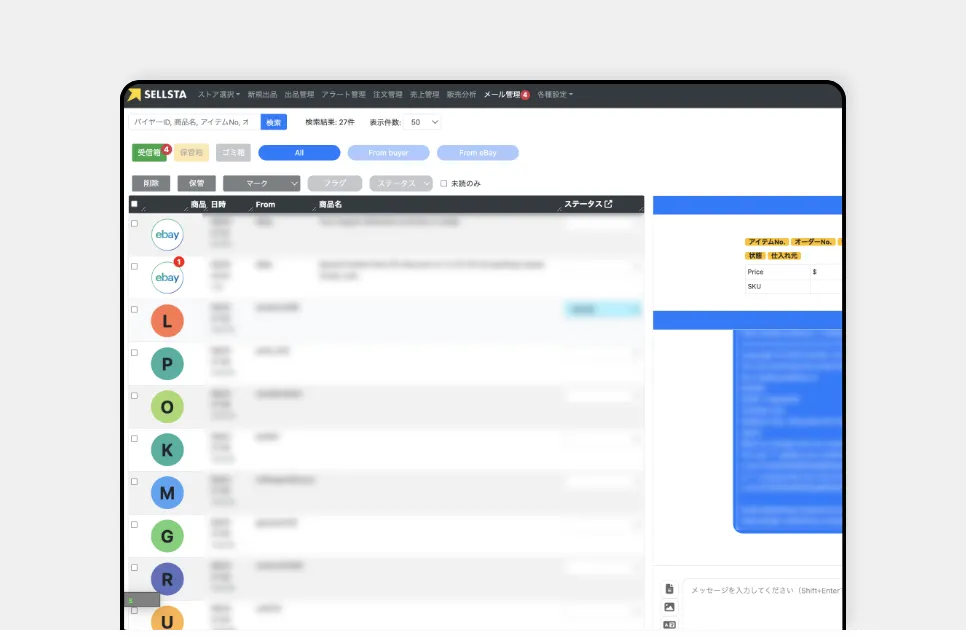Click the blue 検索 button
The height and width of the screenshot is (642, 966).
273,122
